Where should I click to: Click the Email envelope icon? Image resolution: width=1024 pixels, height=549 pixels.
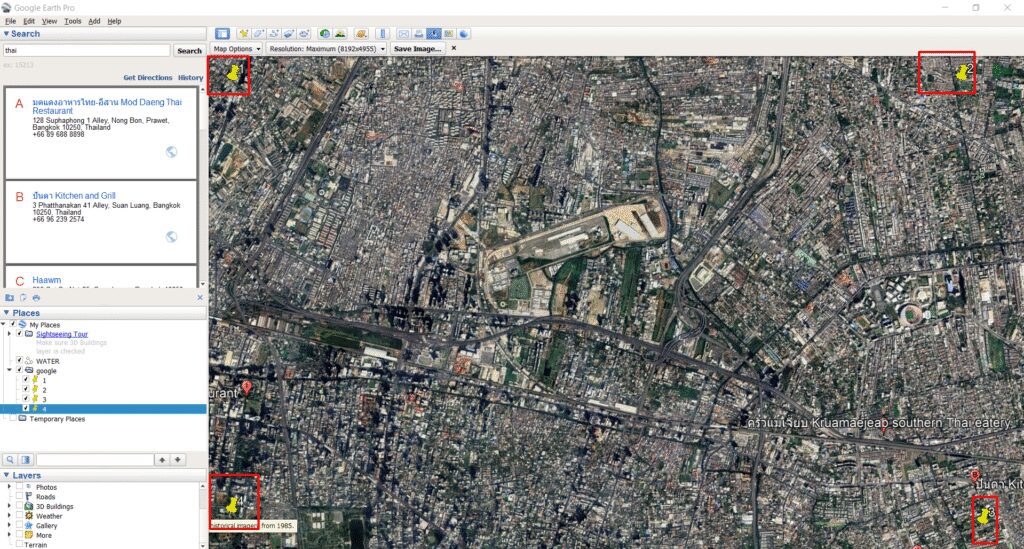coord(404,33)
